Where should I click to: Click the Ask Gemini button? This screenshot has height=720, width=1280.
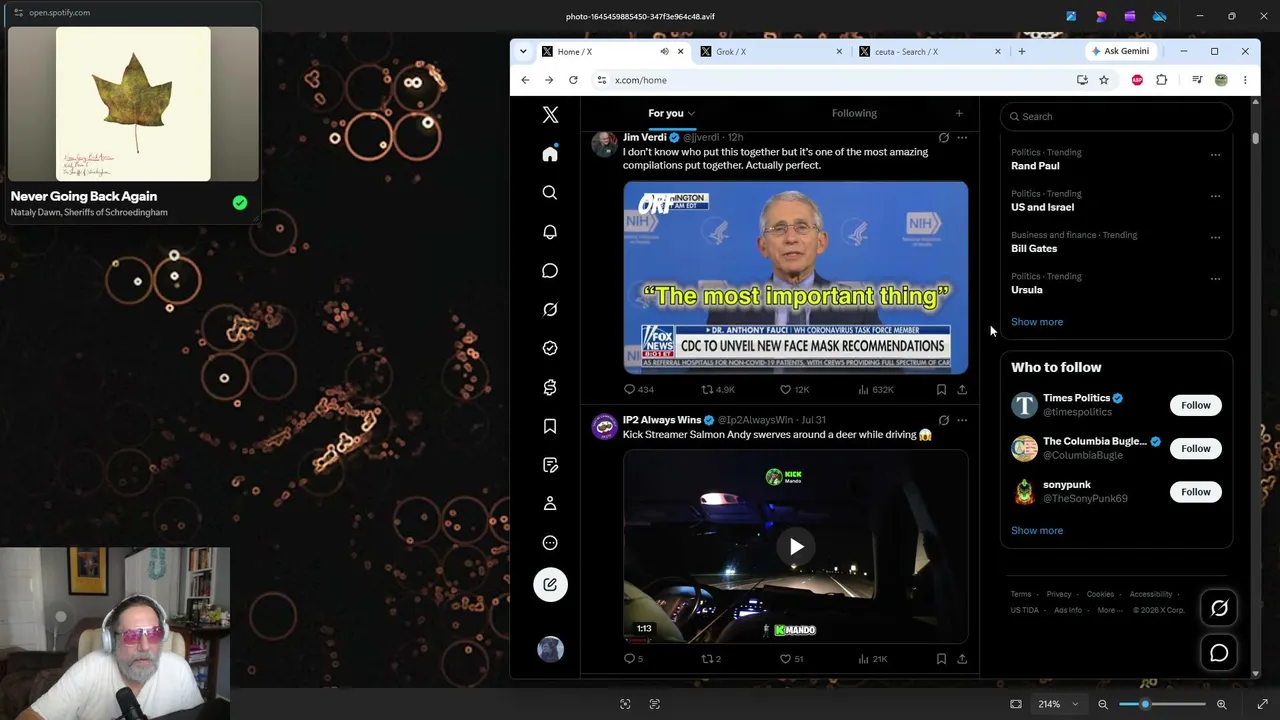coord(1120,51)
